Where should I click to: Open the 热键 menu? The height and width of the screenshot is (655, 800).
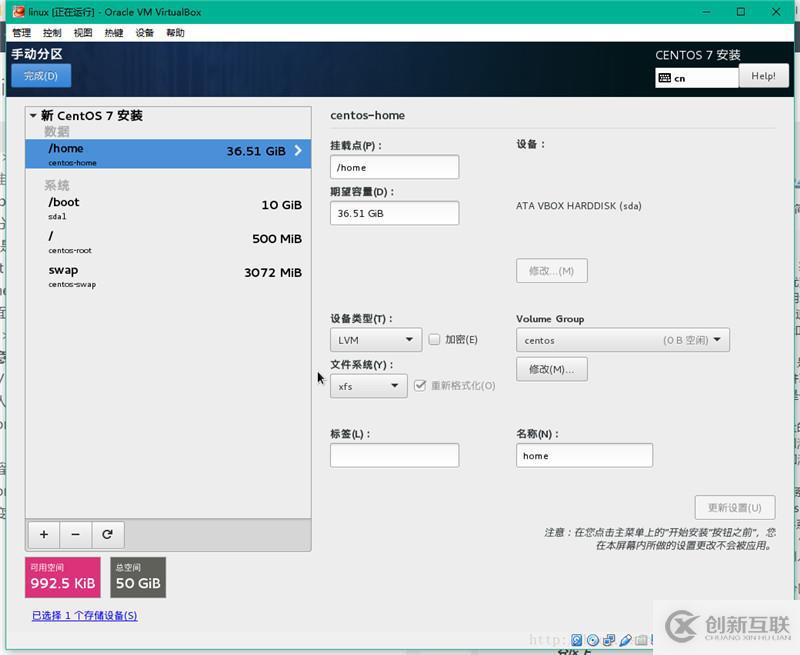point(114,33)
